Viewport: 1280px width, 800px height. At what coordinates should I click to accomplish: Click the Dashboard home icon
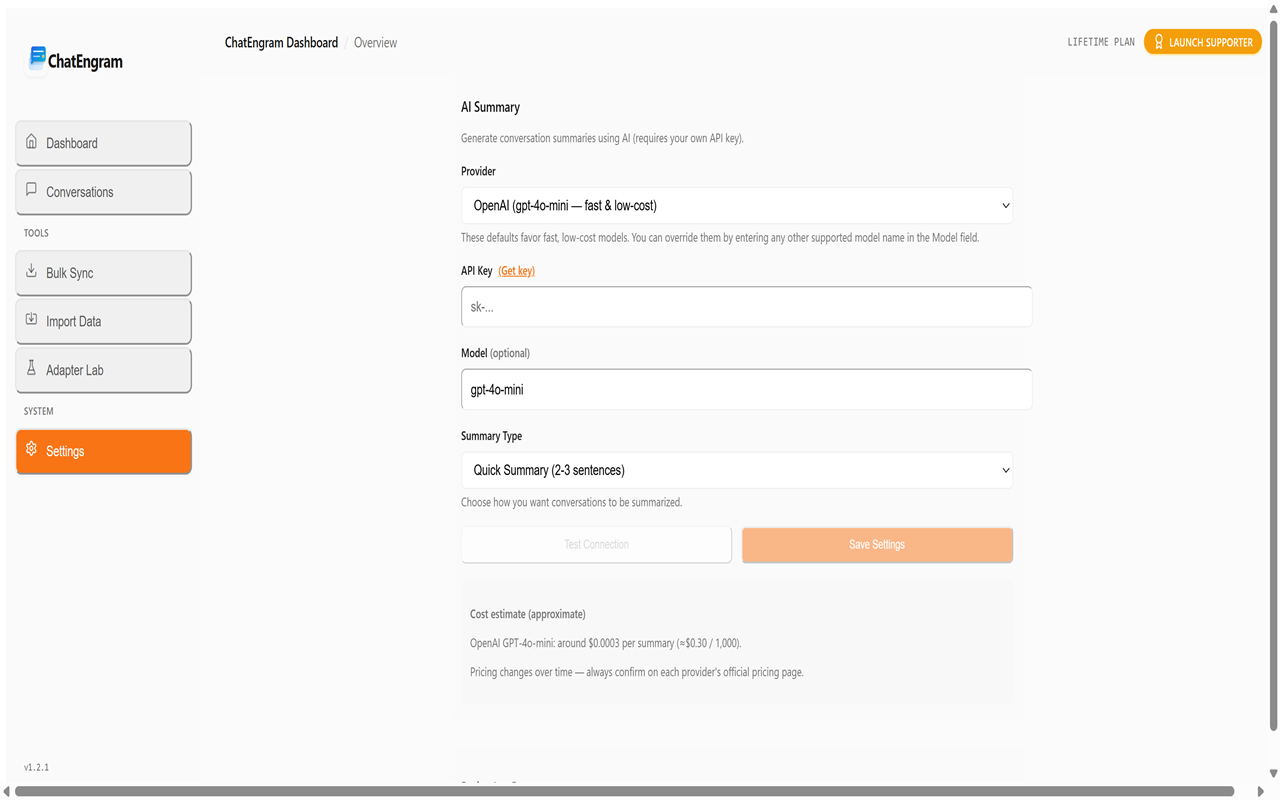tap(32, 142)
